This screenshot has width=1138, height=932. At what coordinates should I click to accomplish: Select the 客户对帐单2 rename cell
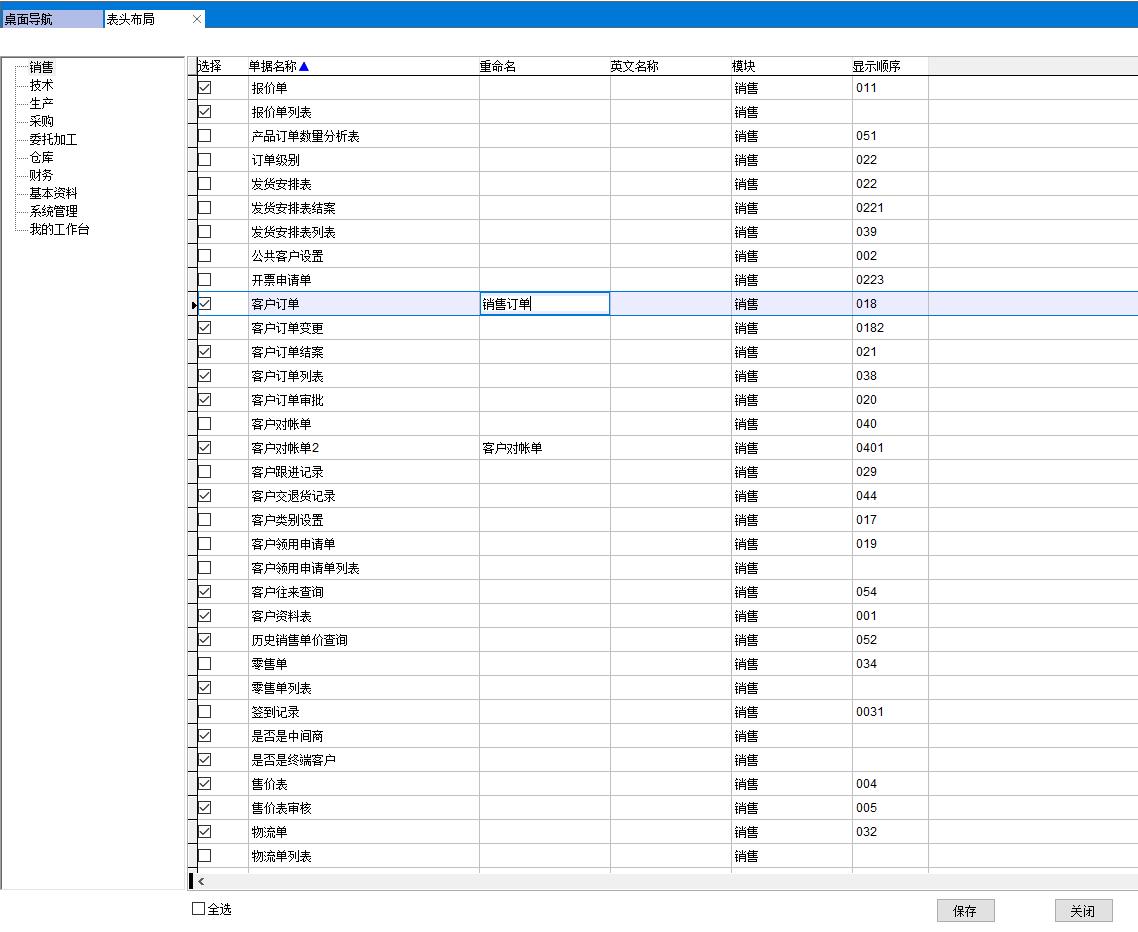(544, 448)
